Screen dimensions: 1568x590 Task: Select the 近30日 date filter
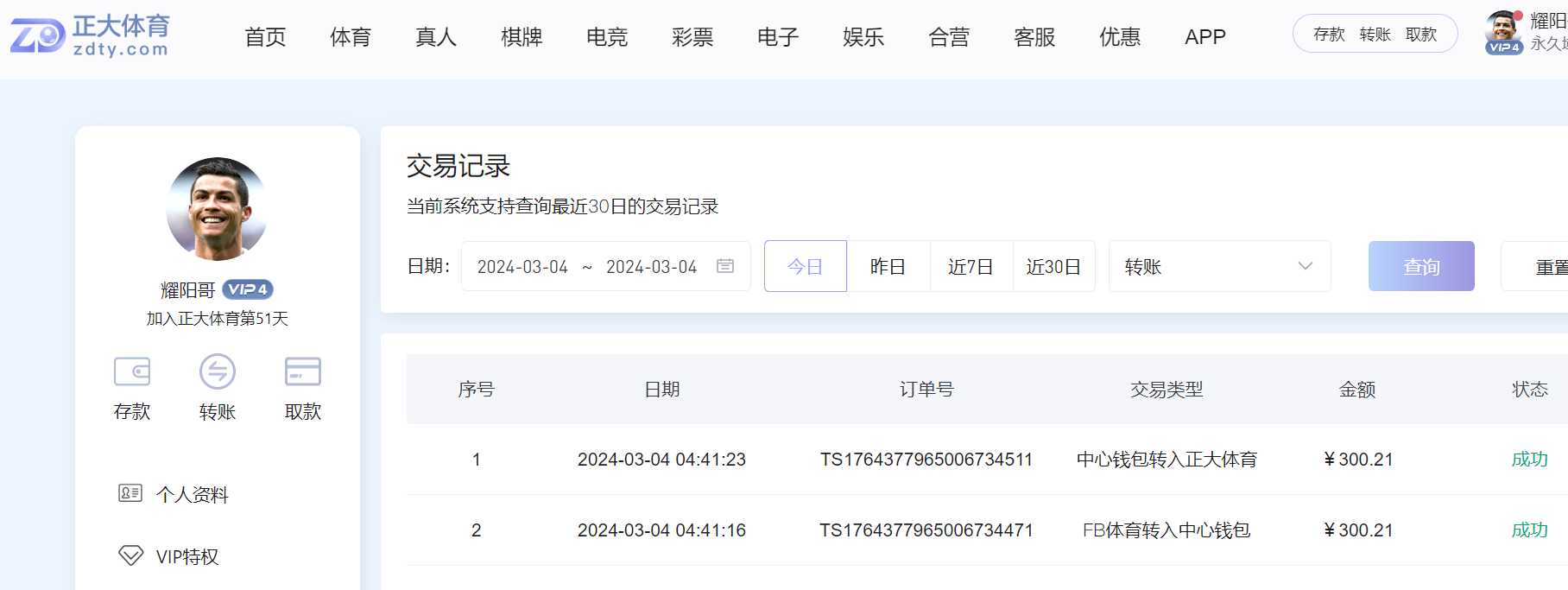coord(1053,267)
